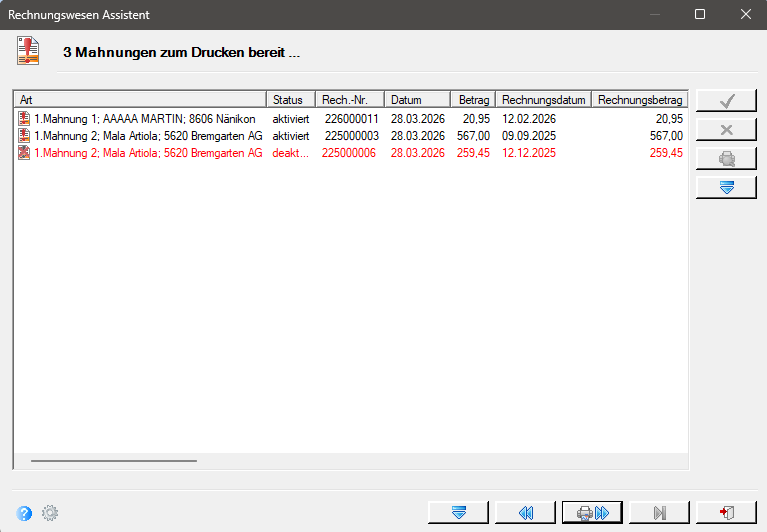This screenshot has width=767, height=532.
Task: Sort by Rech.-Nr. column header
Action: click(x=350, y=100)
